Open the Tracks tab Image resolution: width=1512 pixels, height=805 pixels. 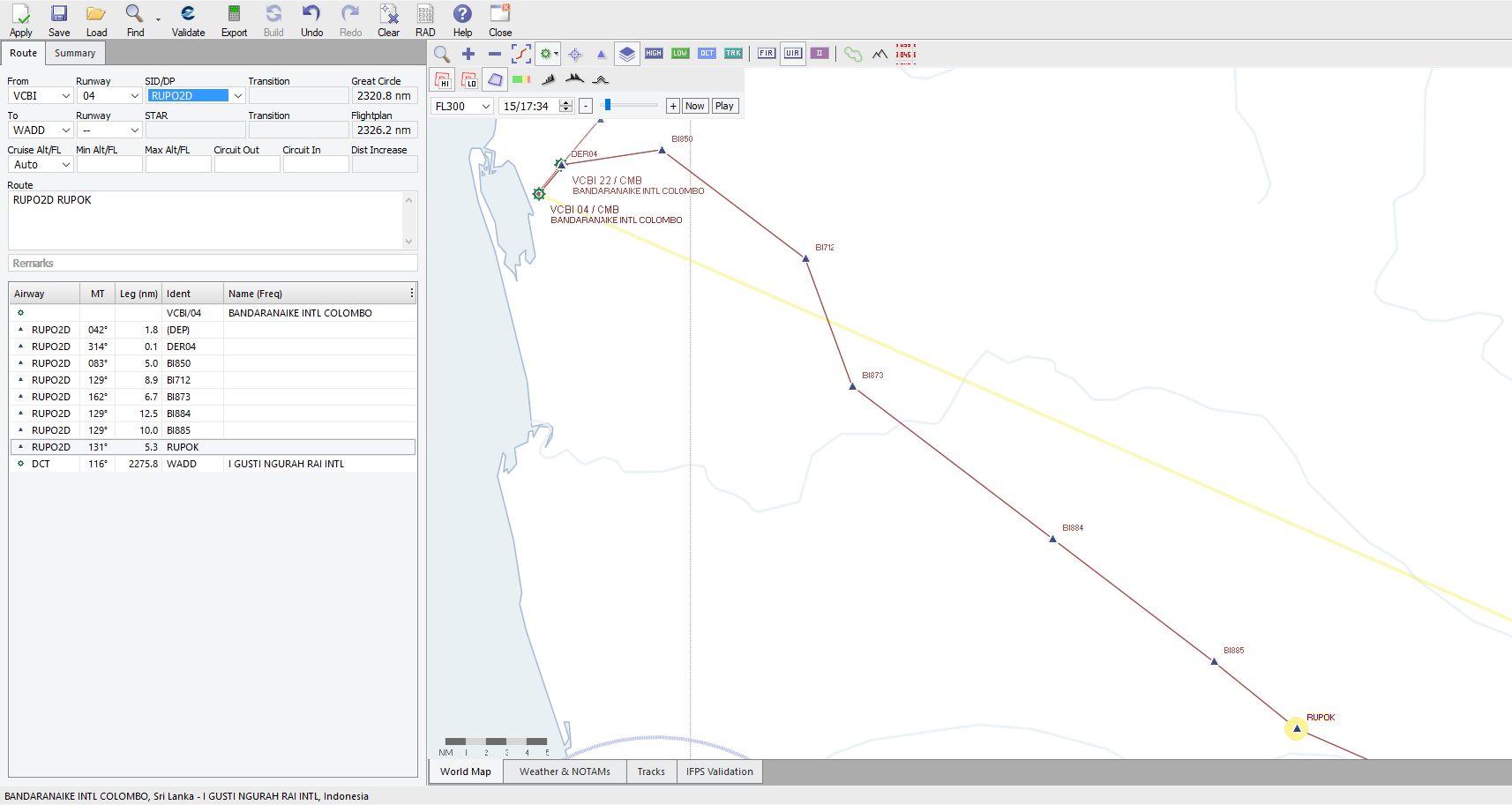[651, 771]
